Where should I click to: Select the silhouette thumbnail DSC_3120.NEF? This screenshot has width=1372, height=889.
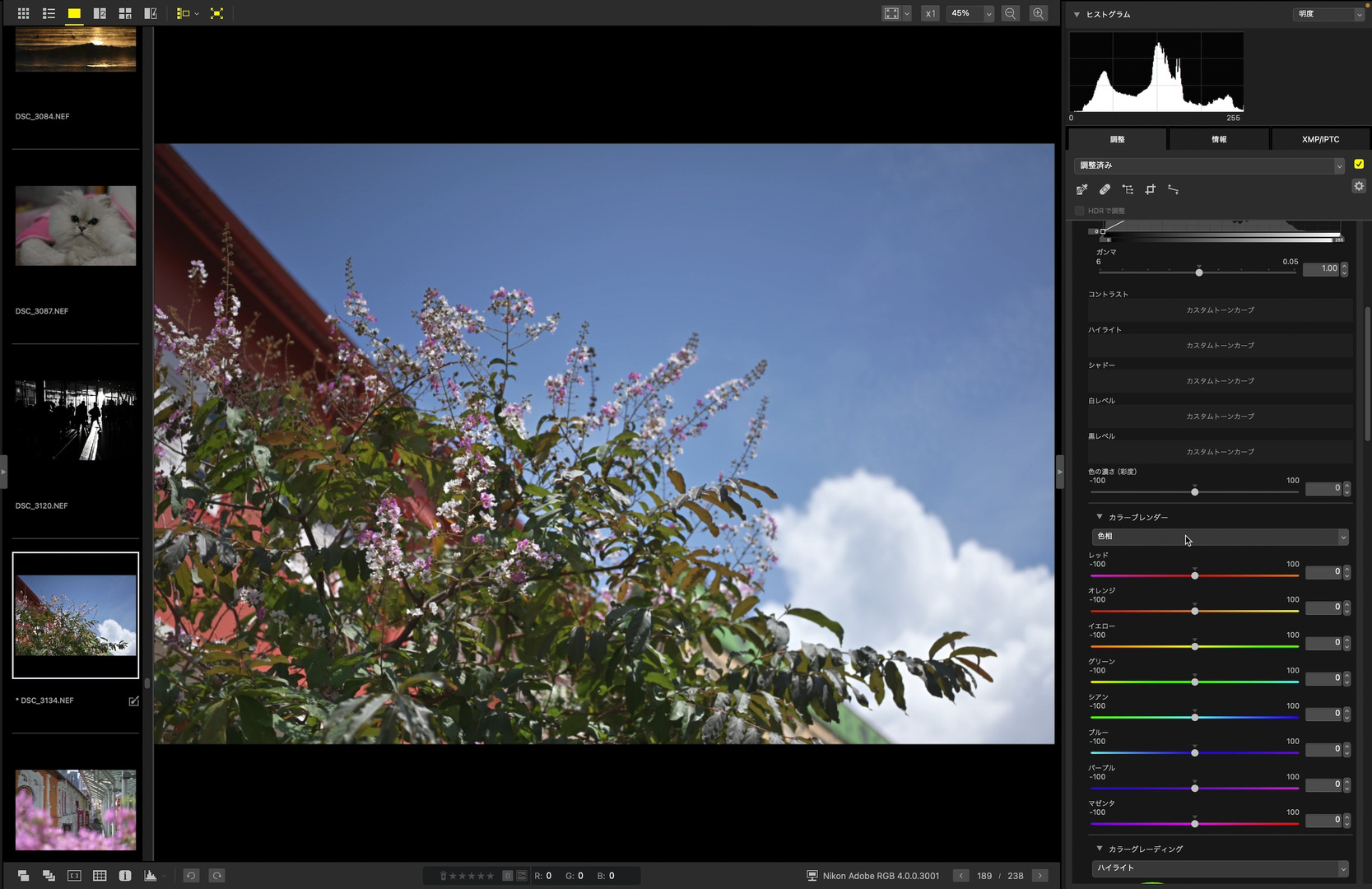click(76, 420)
